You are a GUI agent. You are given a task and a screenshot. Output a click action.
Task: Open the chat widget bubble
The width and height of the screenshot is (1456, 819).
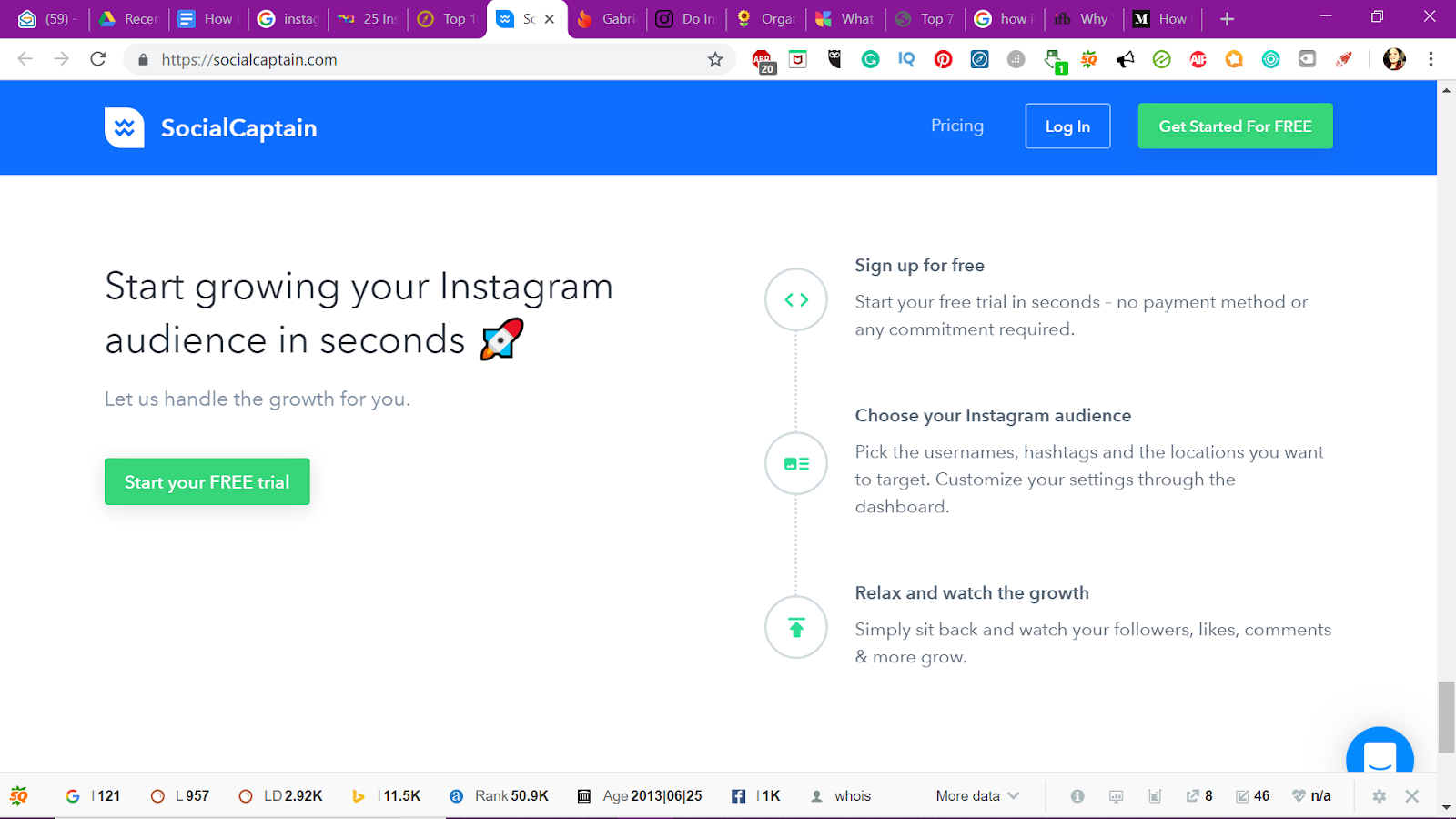(x=1380, y=752)
